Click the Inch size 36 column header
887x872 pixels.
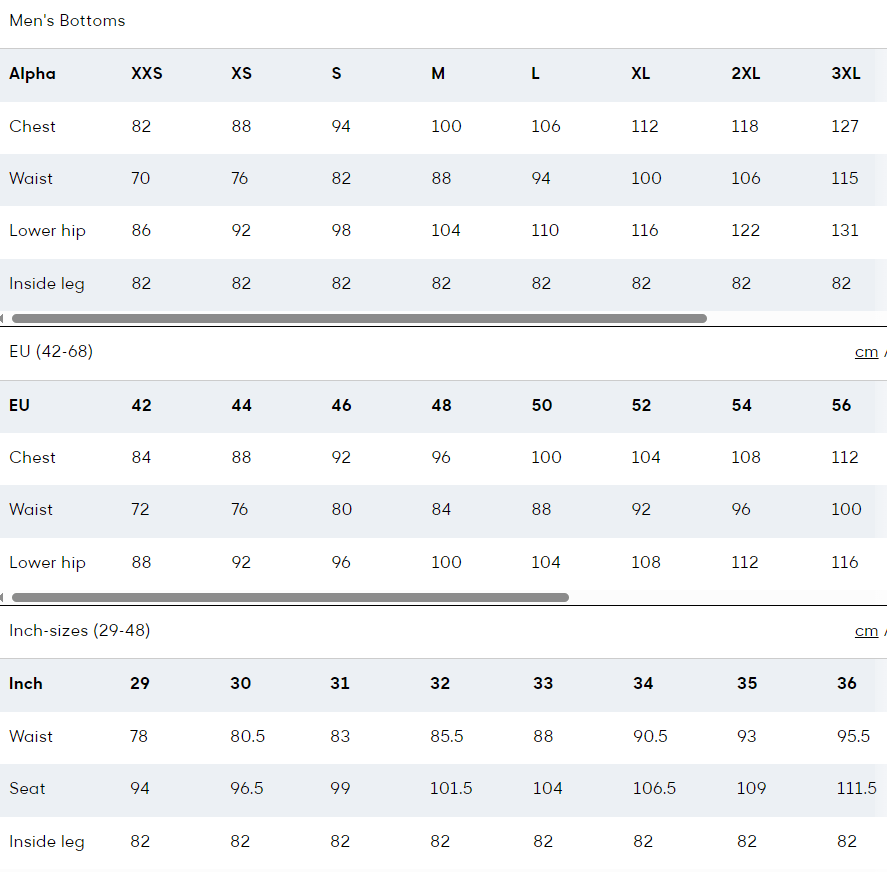(x=847, y=683)
